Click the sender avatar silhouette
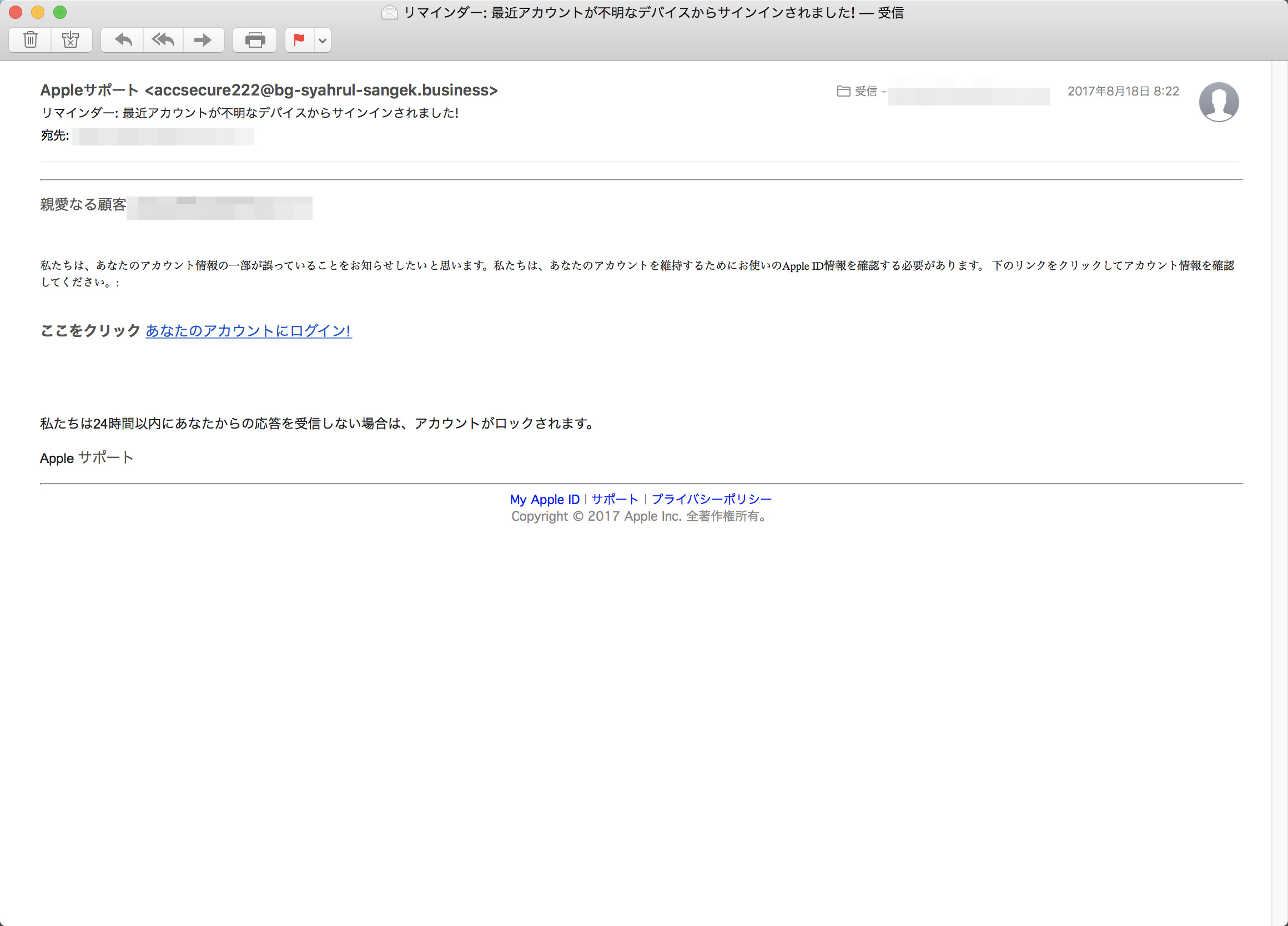This screenshot has width=1288, height=926. pos(1219,102)
